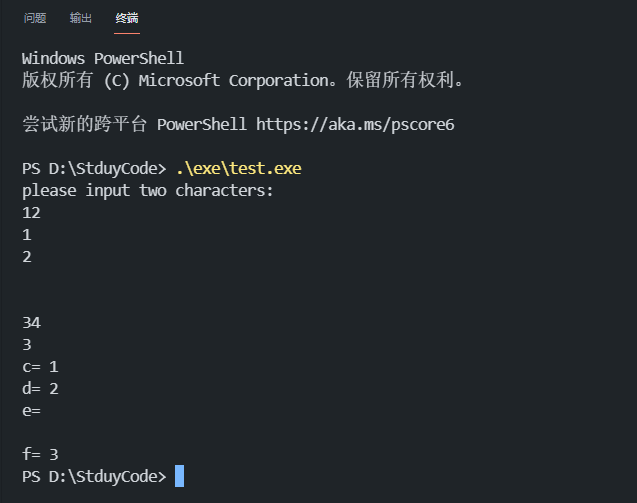Viewport: 637px width, 503px height.
Task: Click the 'please input two characters:' line
Action: pyautogui.click(x=148, y=191)
